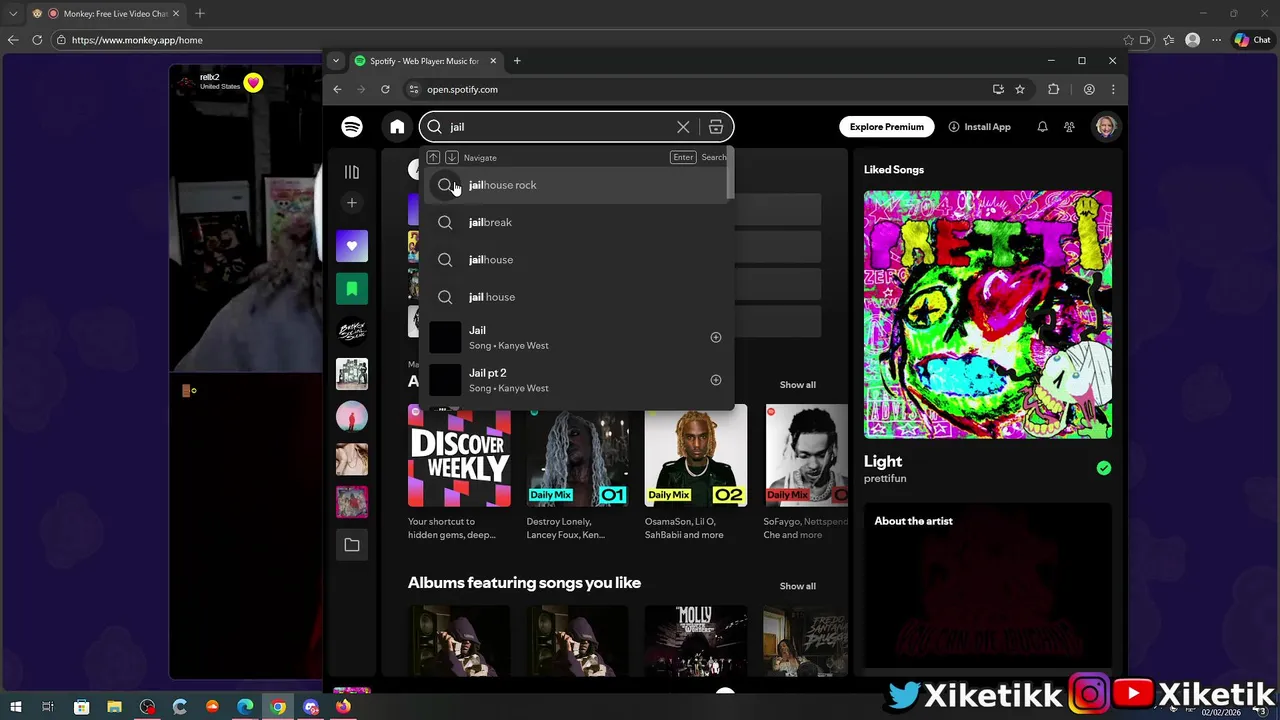View site information icon left of open.spotify.com
The height and width of the screenshot is (720, 1280).
(x=413, y=89)
